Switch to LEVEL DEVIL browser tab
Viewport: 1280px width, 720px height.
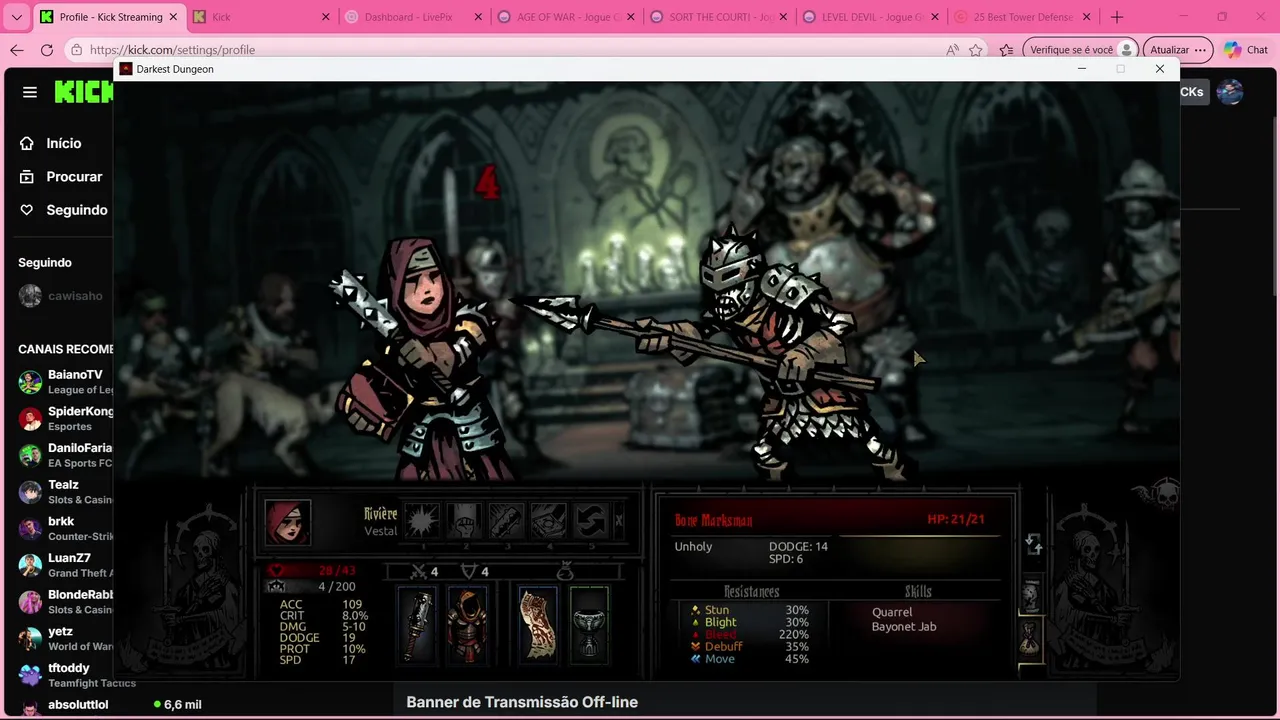869,17
